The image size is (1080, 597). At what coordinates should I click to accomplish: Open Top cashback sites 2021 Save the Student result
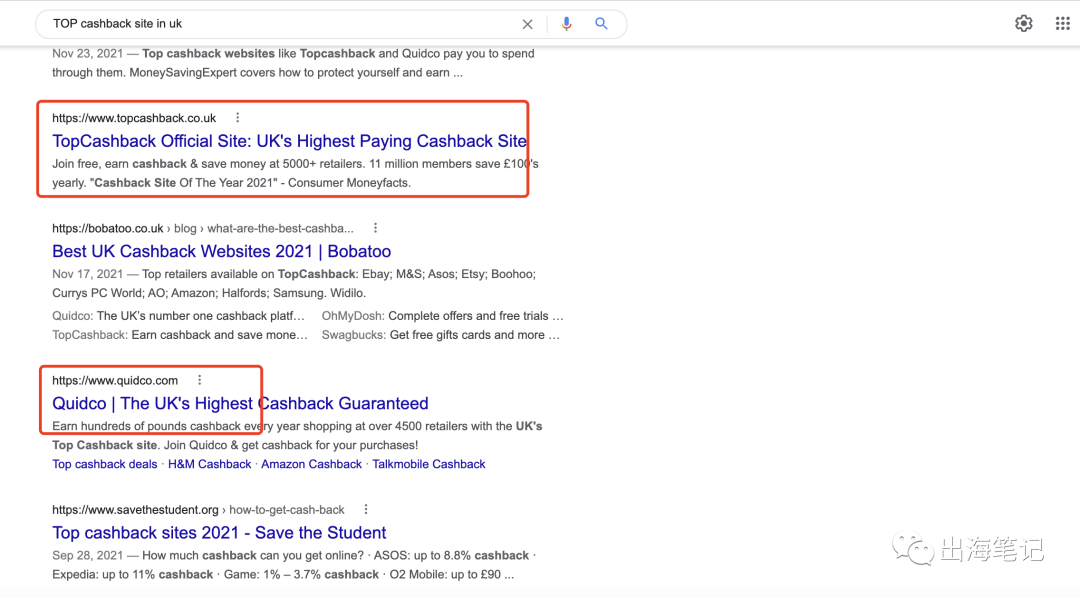(219, 533)
